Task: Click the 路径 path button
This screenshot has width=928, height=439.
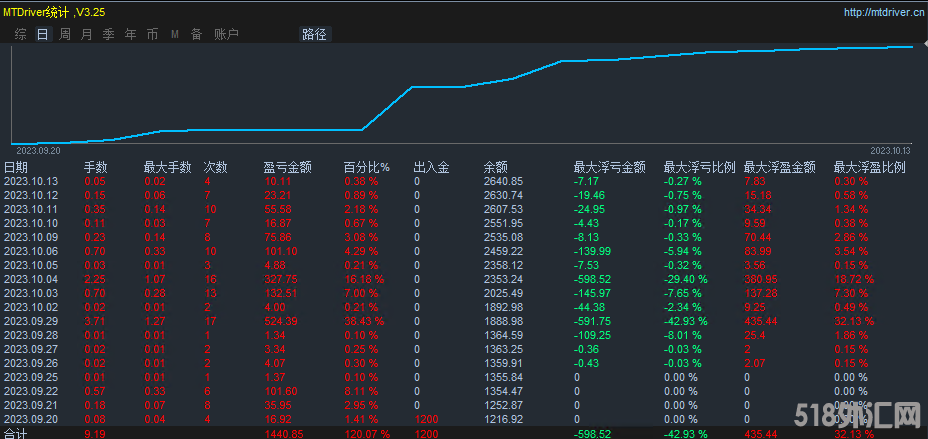Action: point(313,34)
